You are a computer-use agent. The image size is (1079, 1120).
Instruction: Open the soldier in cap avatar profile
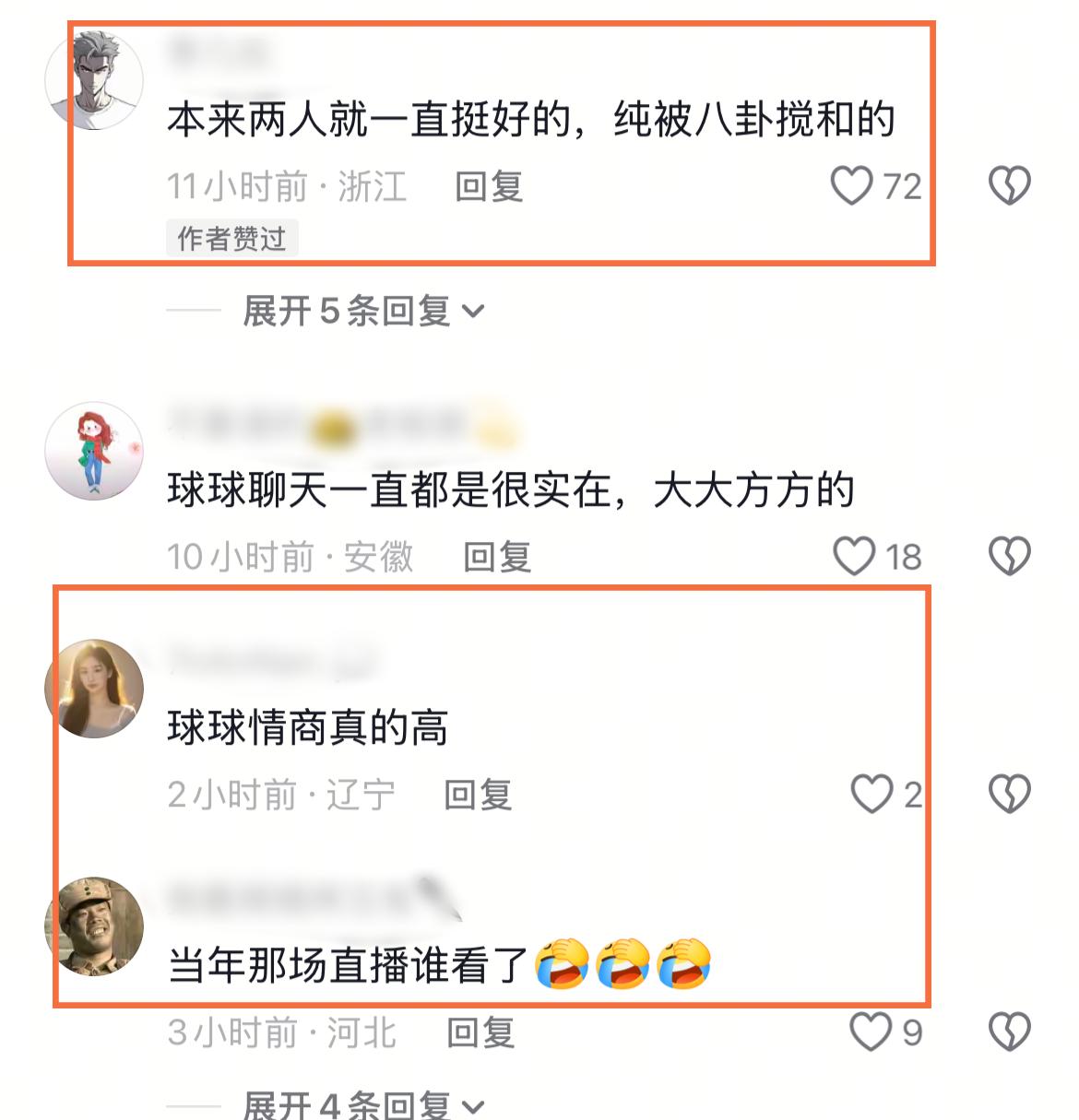coord(94,925)
